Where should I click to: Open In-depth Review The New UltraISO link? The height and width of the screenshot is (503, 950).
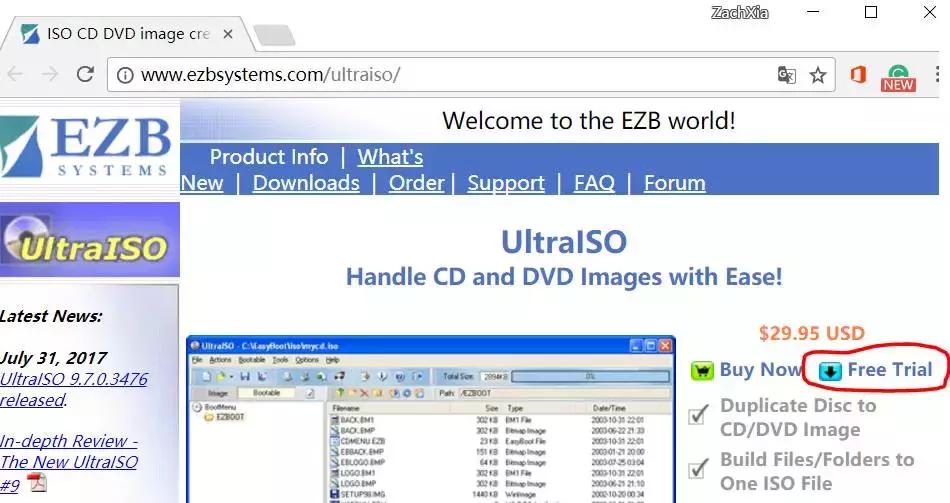(68, 462)
